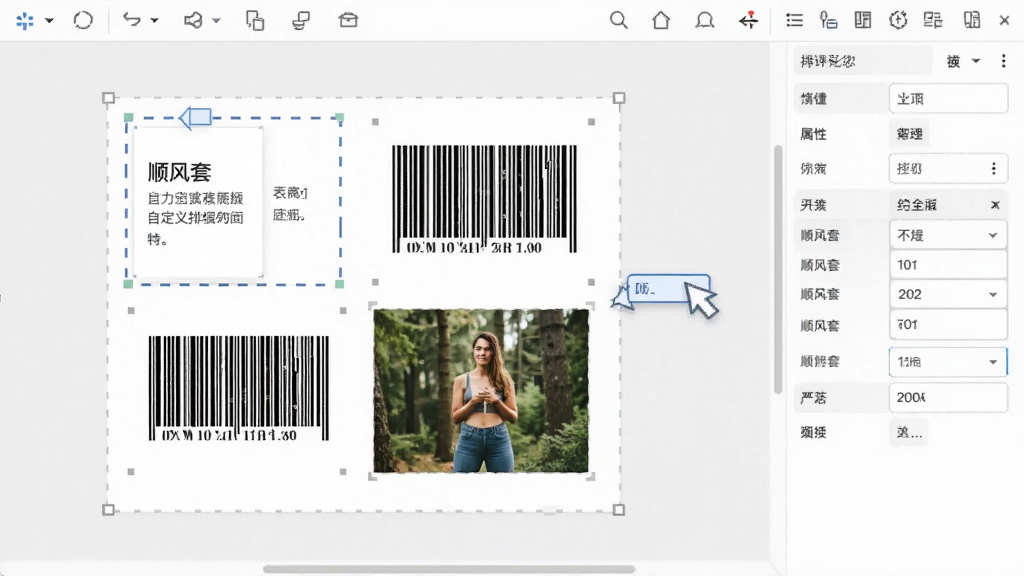Click the blue arrow tag atop the dashed selection

[x=195, y=118]
